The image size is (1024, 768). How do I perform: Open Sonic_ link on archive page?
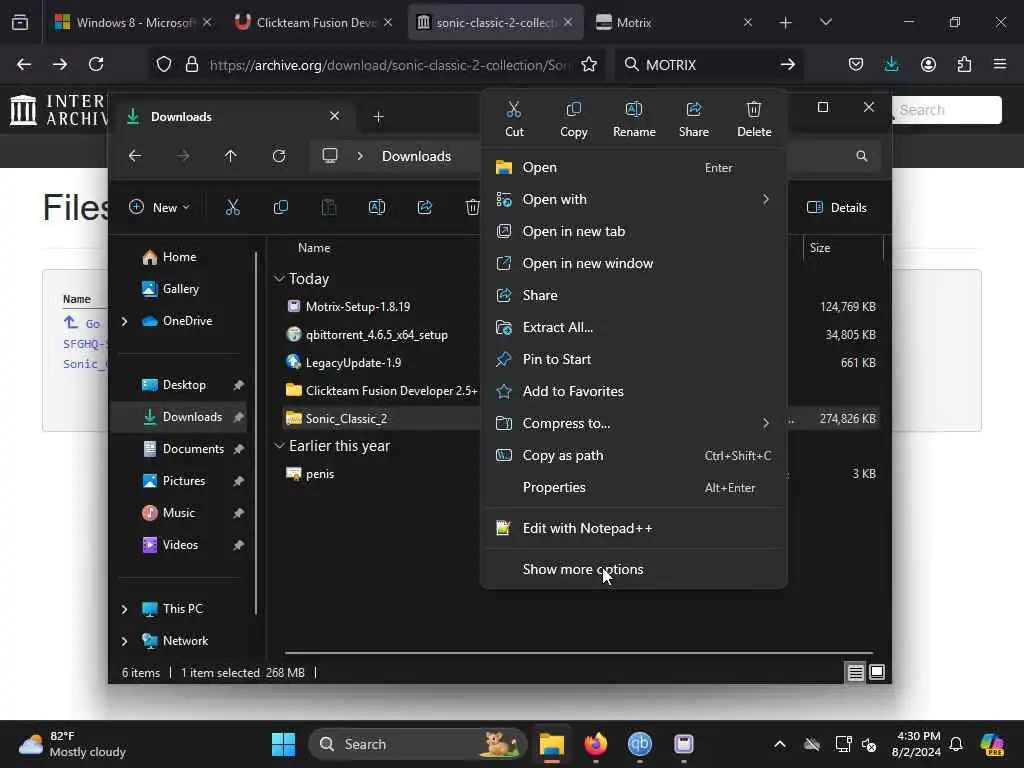(x=84, y=364)
